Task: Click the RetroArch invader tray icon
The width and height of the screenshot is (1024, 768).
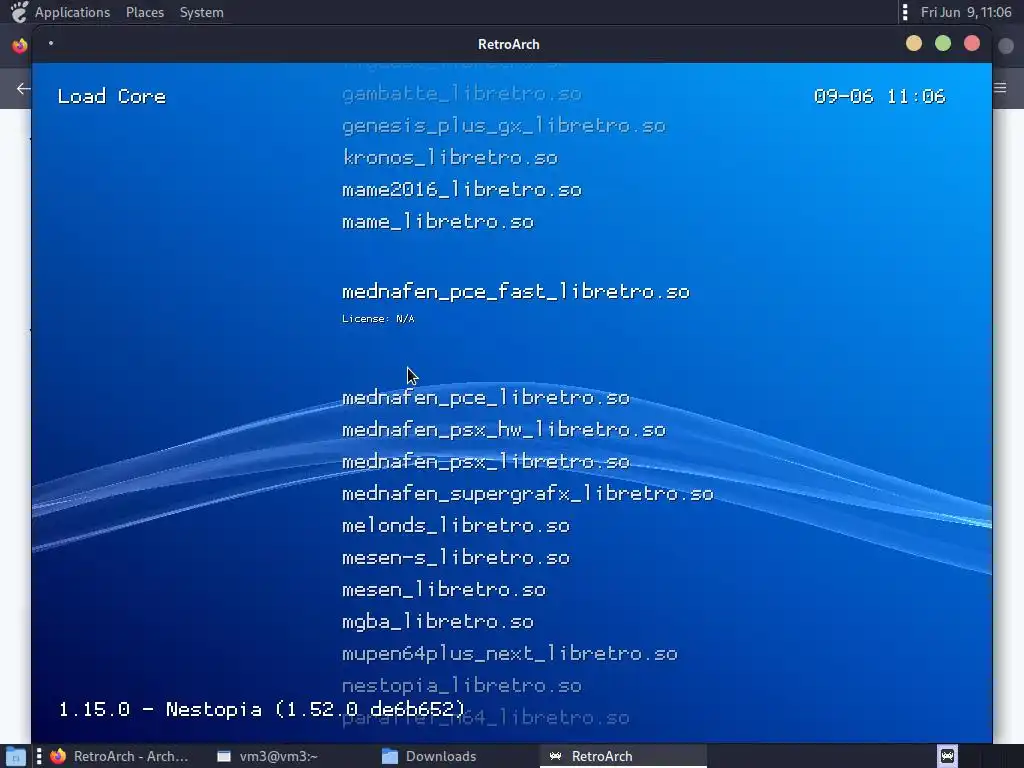Action: (948, 756)
